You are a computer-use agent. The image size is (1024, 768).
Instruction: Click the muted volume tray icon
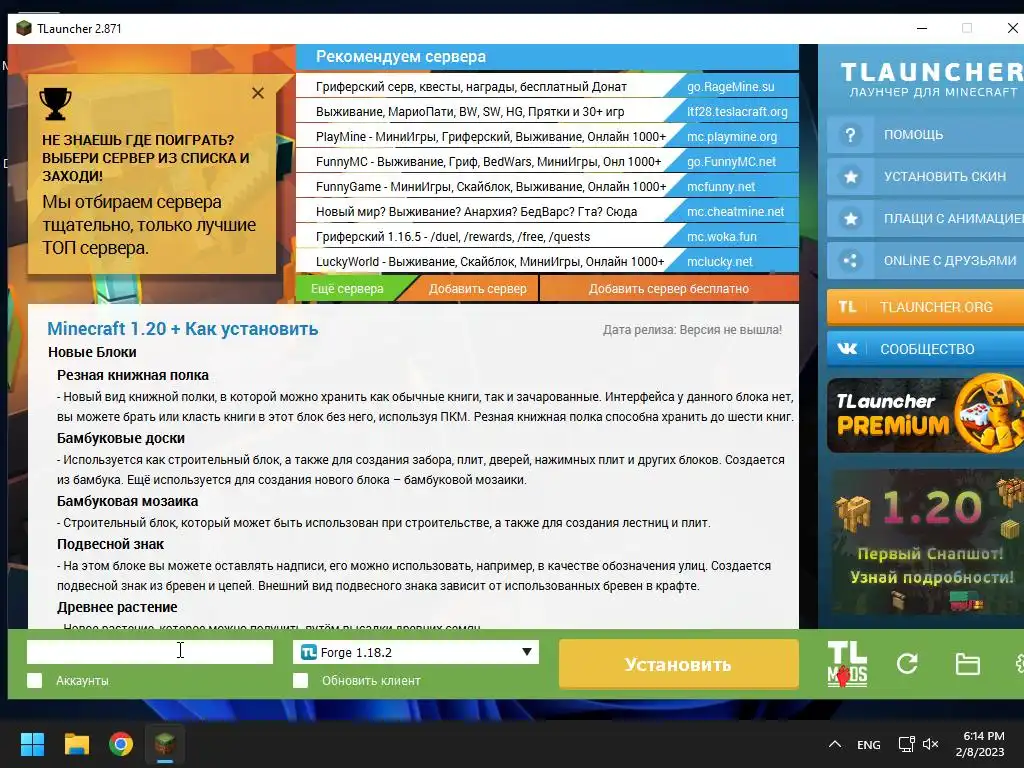930,744
